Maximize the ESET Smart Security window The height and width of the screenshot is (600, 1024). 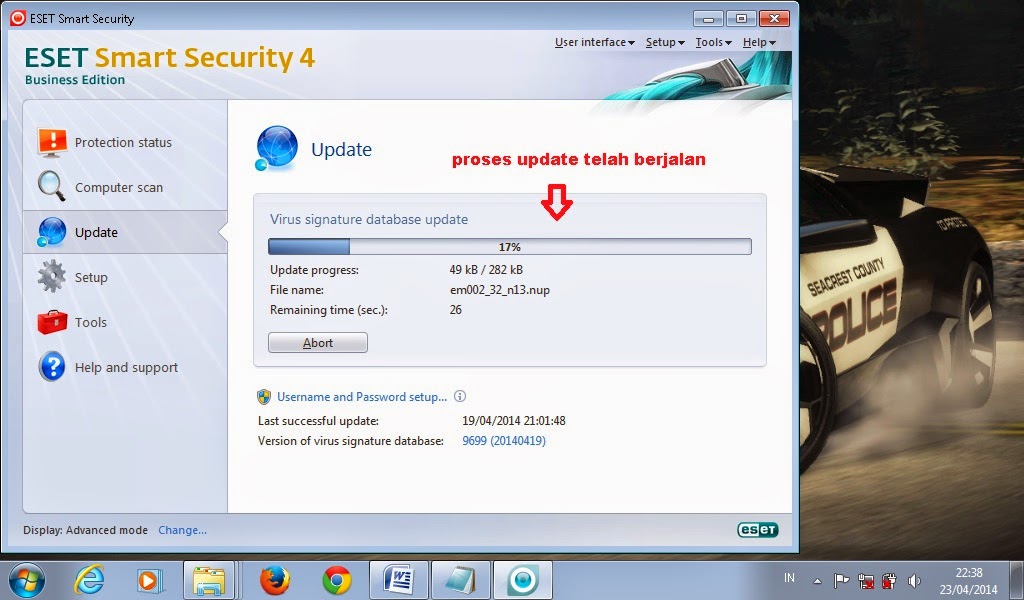741,18
